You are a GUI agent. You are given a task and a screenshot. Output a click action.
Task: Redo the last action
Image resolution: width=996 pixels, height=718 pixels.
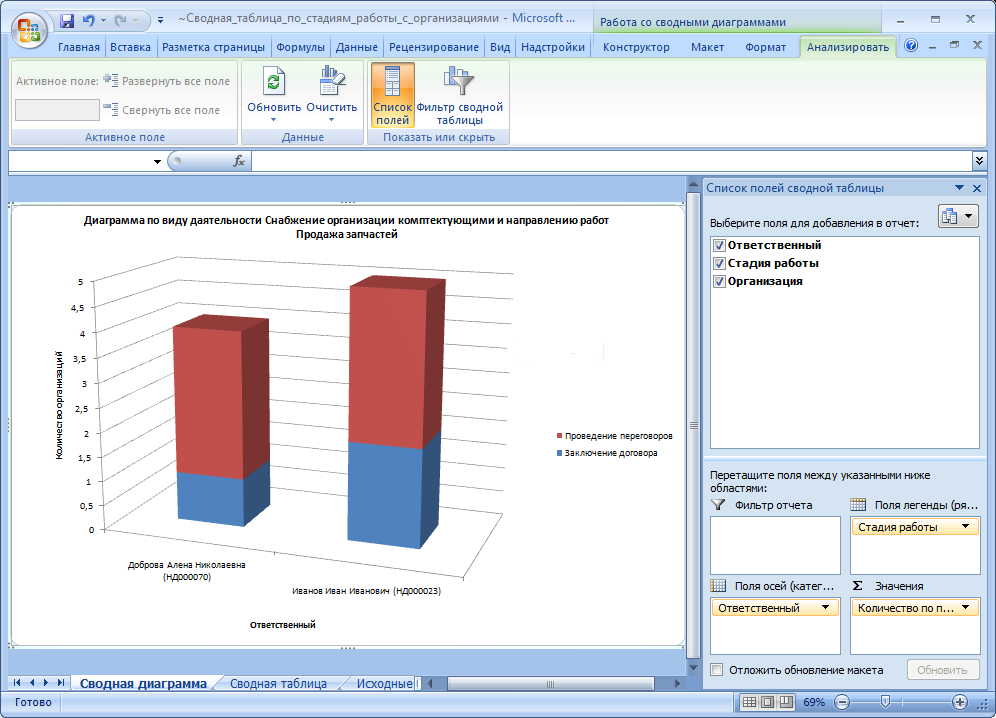[x=120, y=21]
